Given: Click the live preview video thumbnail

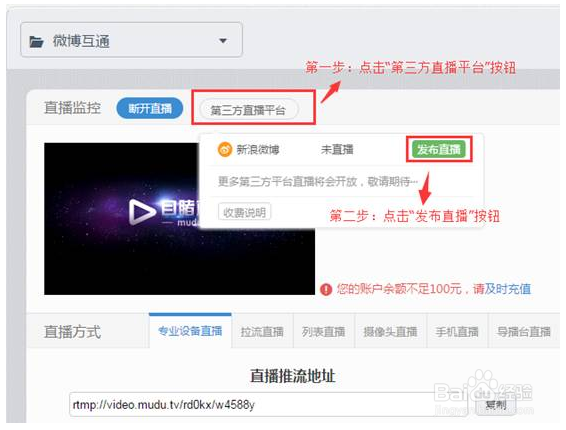Looking at the screenshot, I should click(179, 219).
